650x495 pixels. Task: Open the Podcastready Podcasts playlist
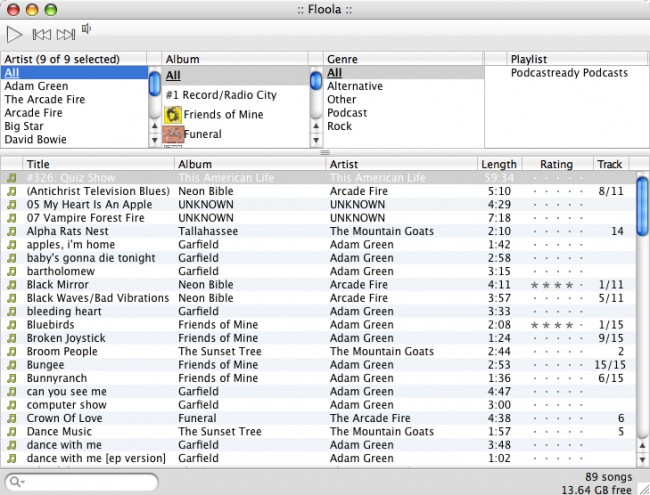pos(569,73)
